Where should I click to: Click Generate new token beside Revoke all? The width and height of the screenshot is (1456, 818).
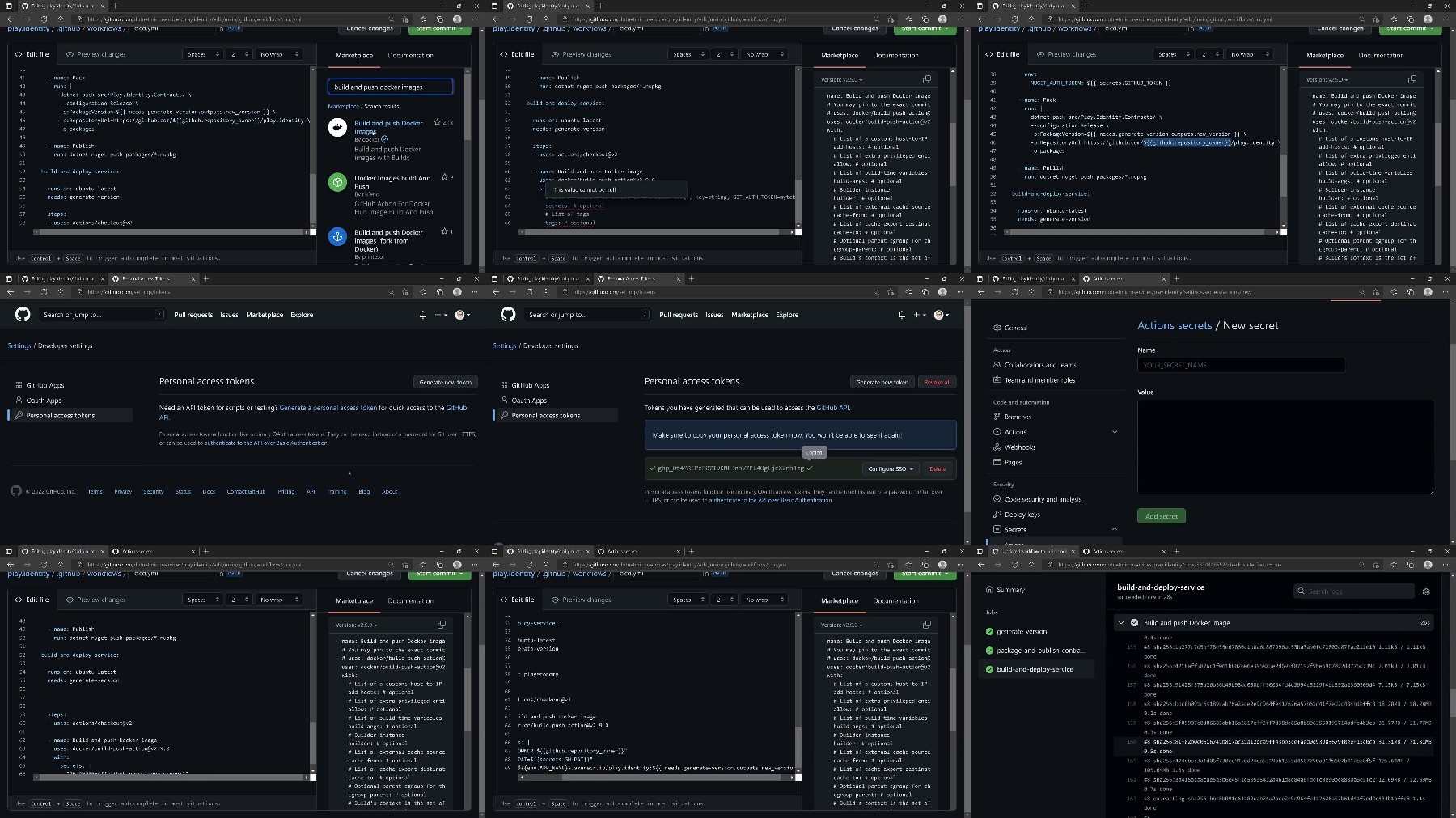point(882,382)
